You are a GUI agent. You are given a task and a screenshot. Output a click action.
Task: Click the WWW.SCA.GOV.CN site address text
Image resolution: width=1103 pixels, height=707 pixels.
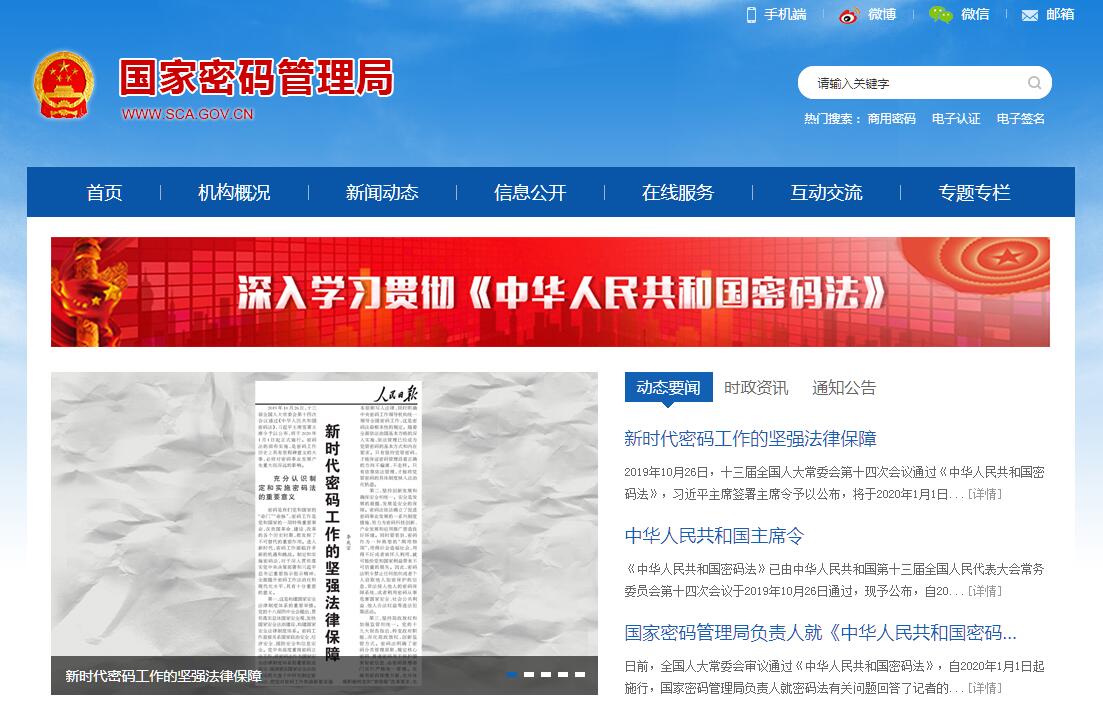click(187, 114)
